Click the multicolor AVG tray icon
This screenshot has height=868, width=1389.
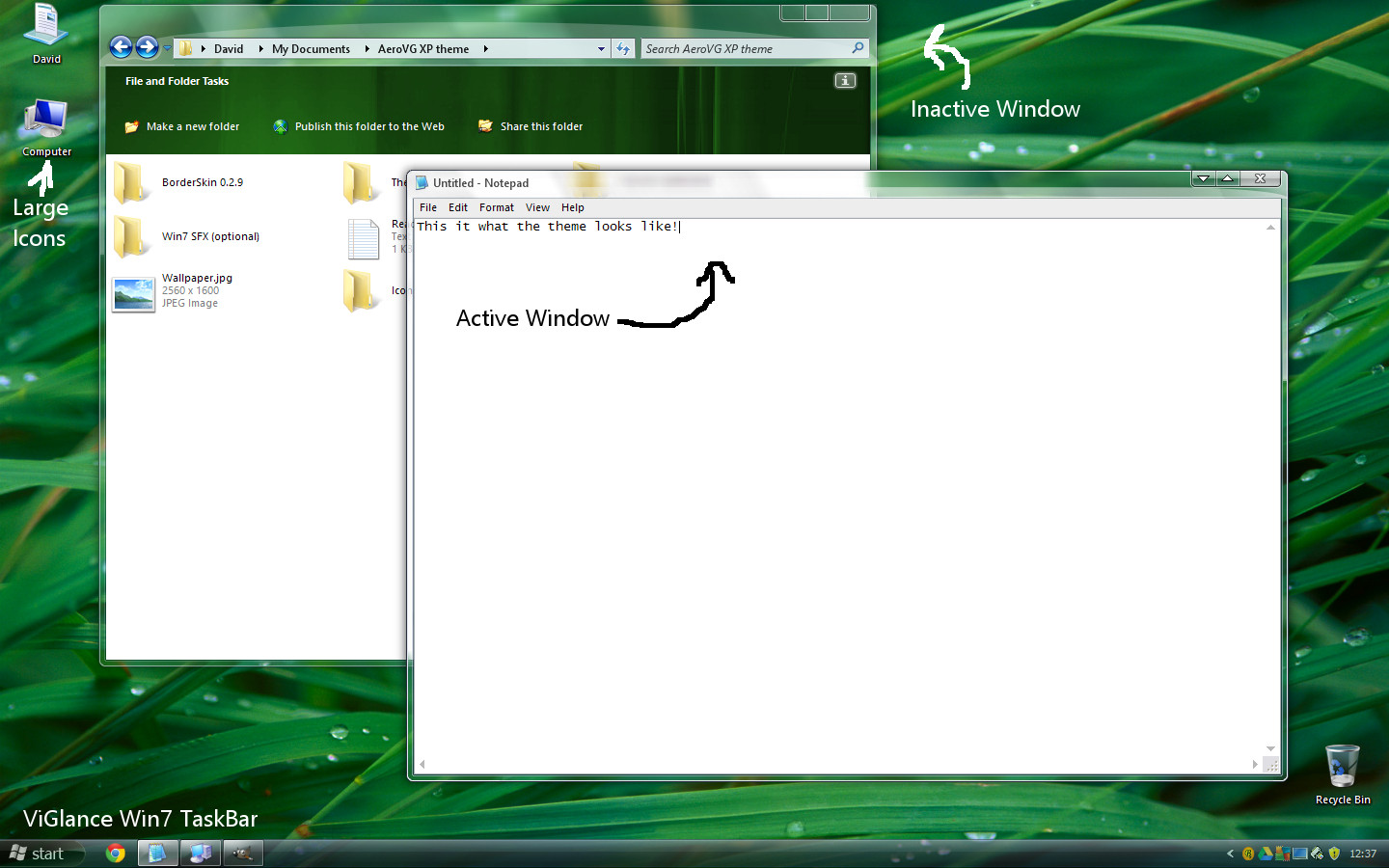(x=1283, y=854)
